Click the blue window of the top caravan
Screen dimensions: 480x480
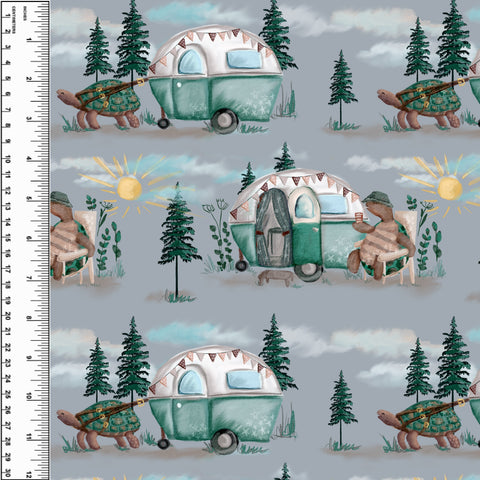pos(244,59)
